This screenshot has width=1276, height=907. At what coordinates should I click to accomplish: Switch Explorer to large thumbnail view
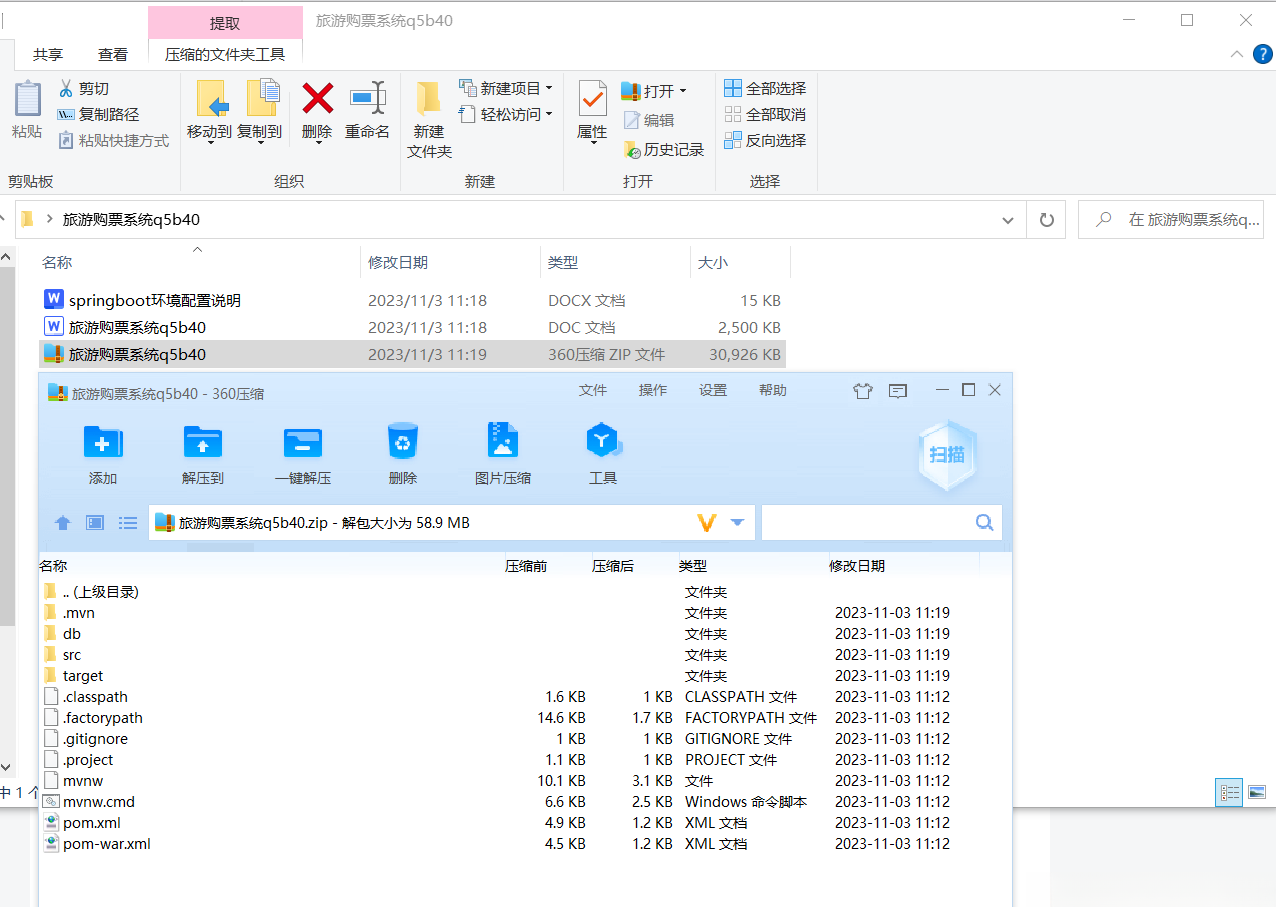pyautogui.click(x=1258, y=792)
